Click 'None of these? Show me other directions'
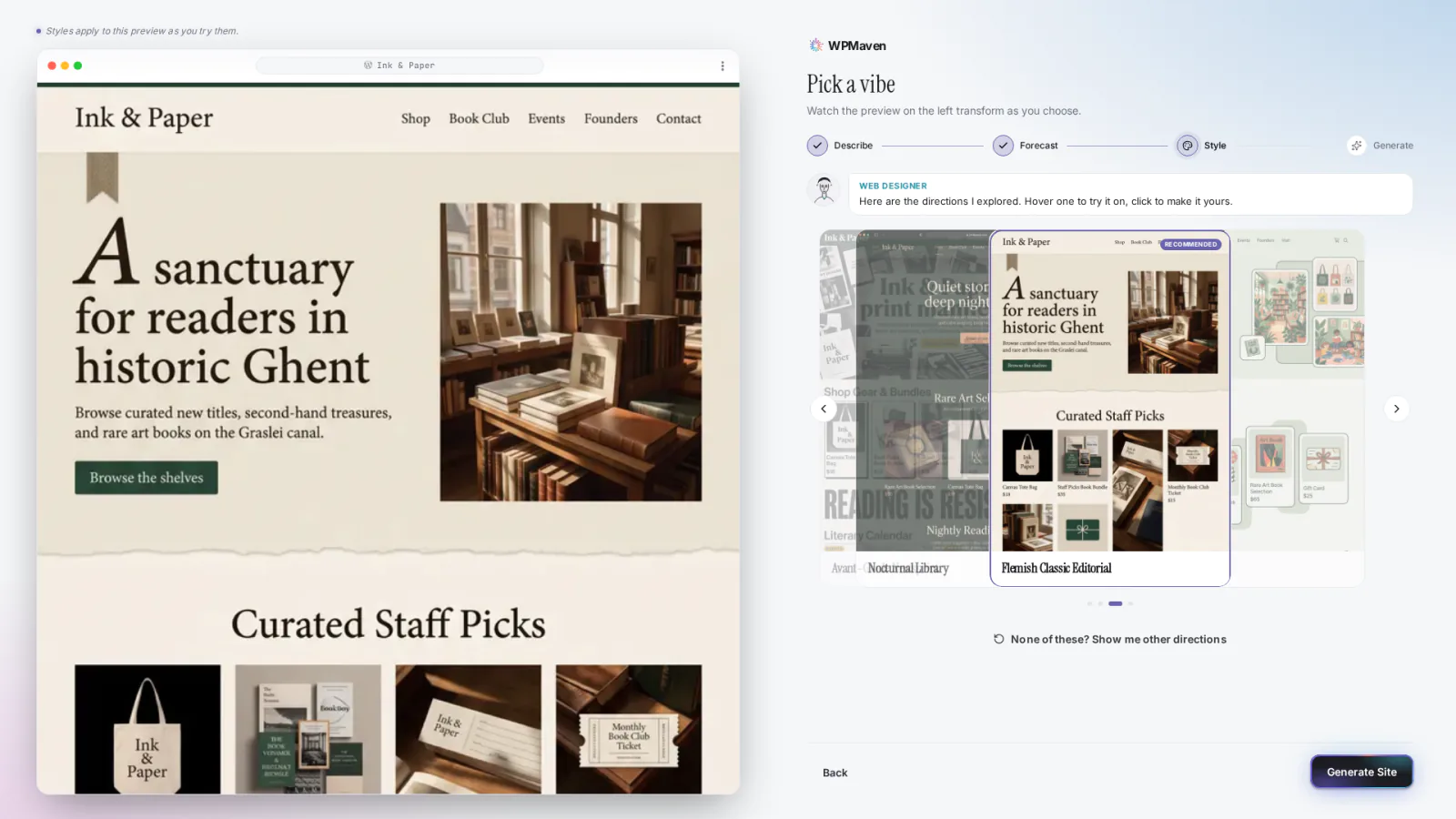1456x819 pixels. tap(1109, 639)
